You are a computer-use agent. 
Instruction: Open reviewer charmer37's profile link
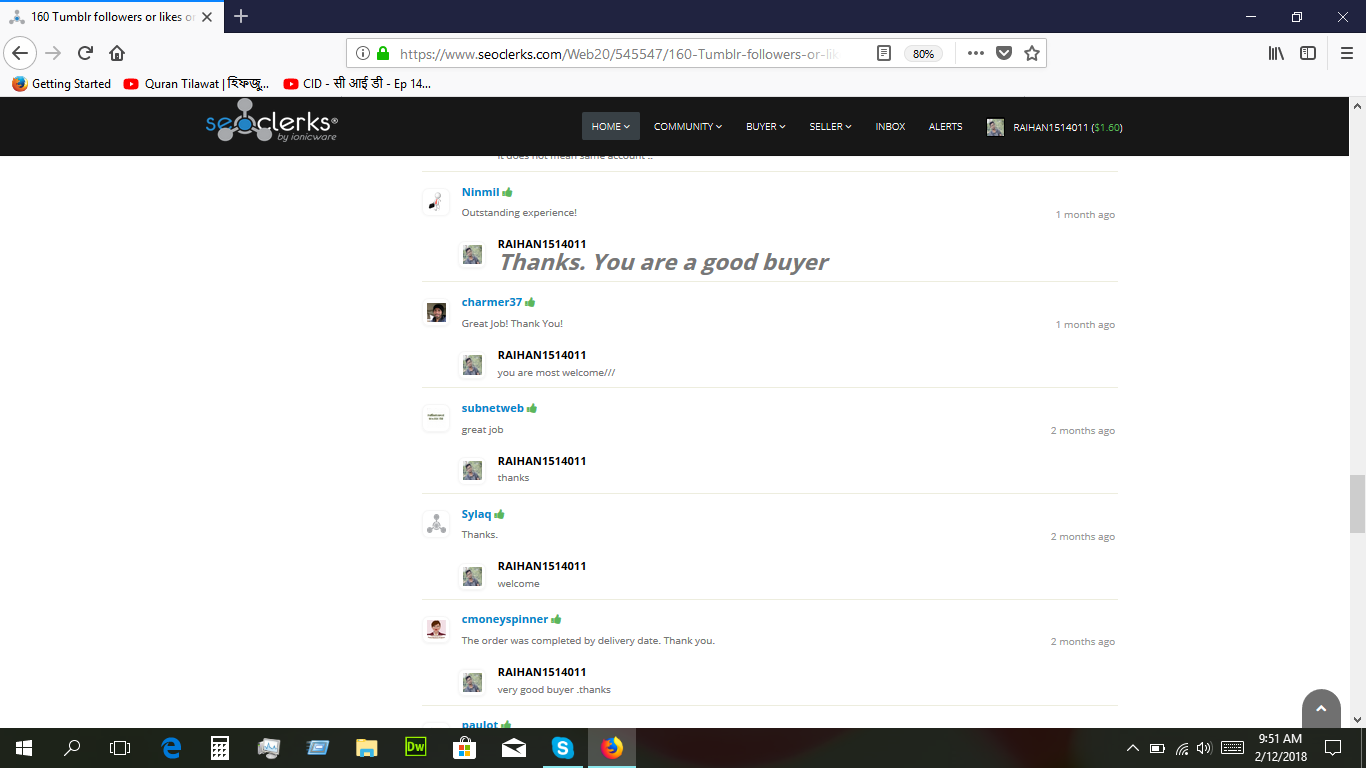coord(491,302)
